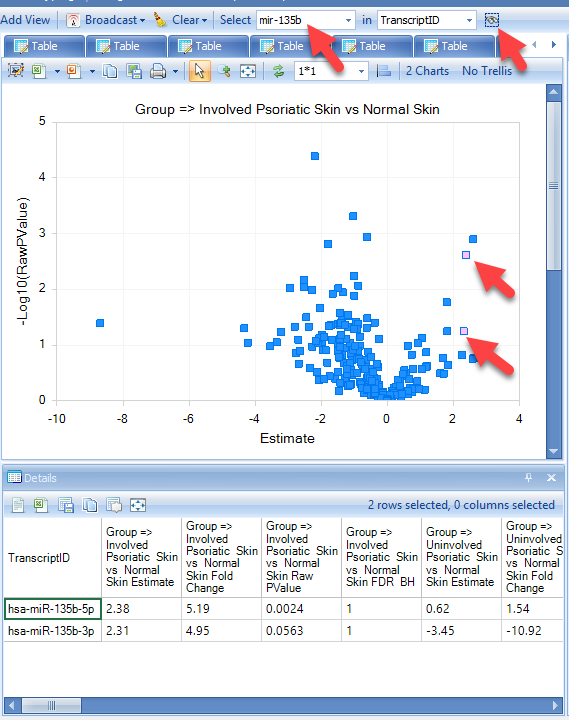Click the save table icon in Details panel

[66, 506]
